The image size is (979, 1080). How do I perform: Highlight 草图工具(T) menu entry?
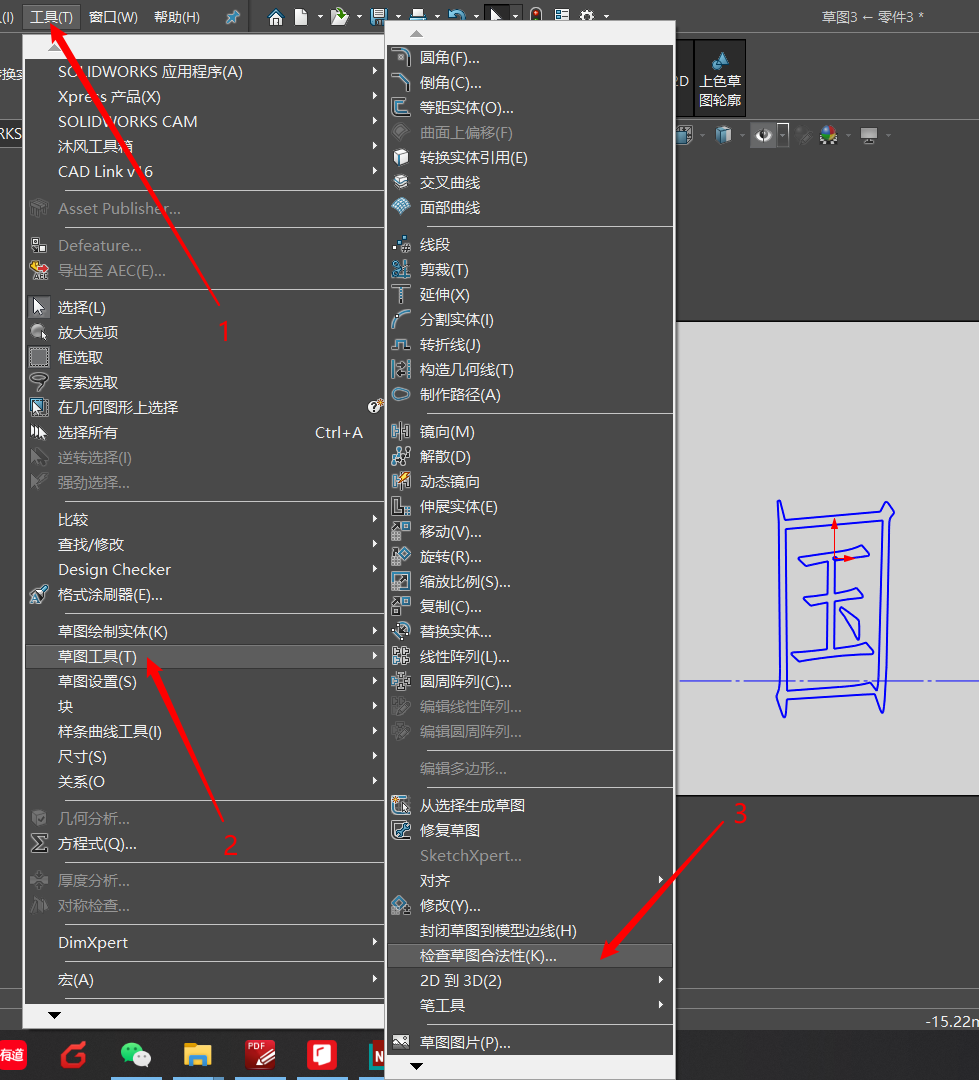[x=204, y=656]
